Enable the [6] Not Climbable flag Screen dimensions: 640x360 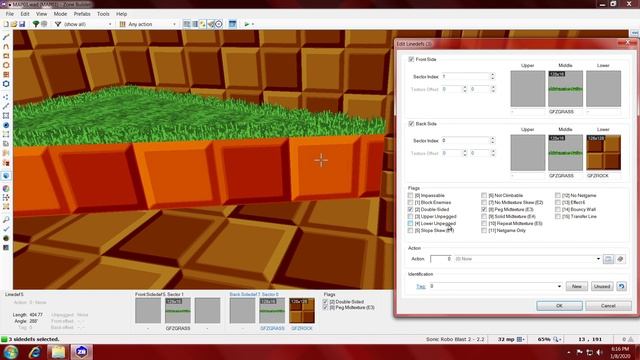484,196
